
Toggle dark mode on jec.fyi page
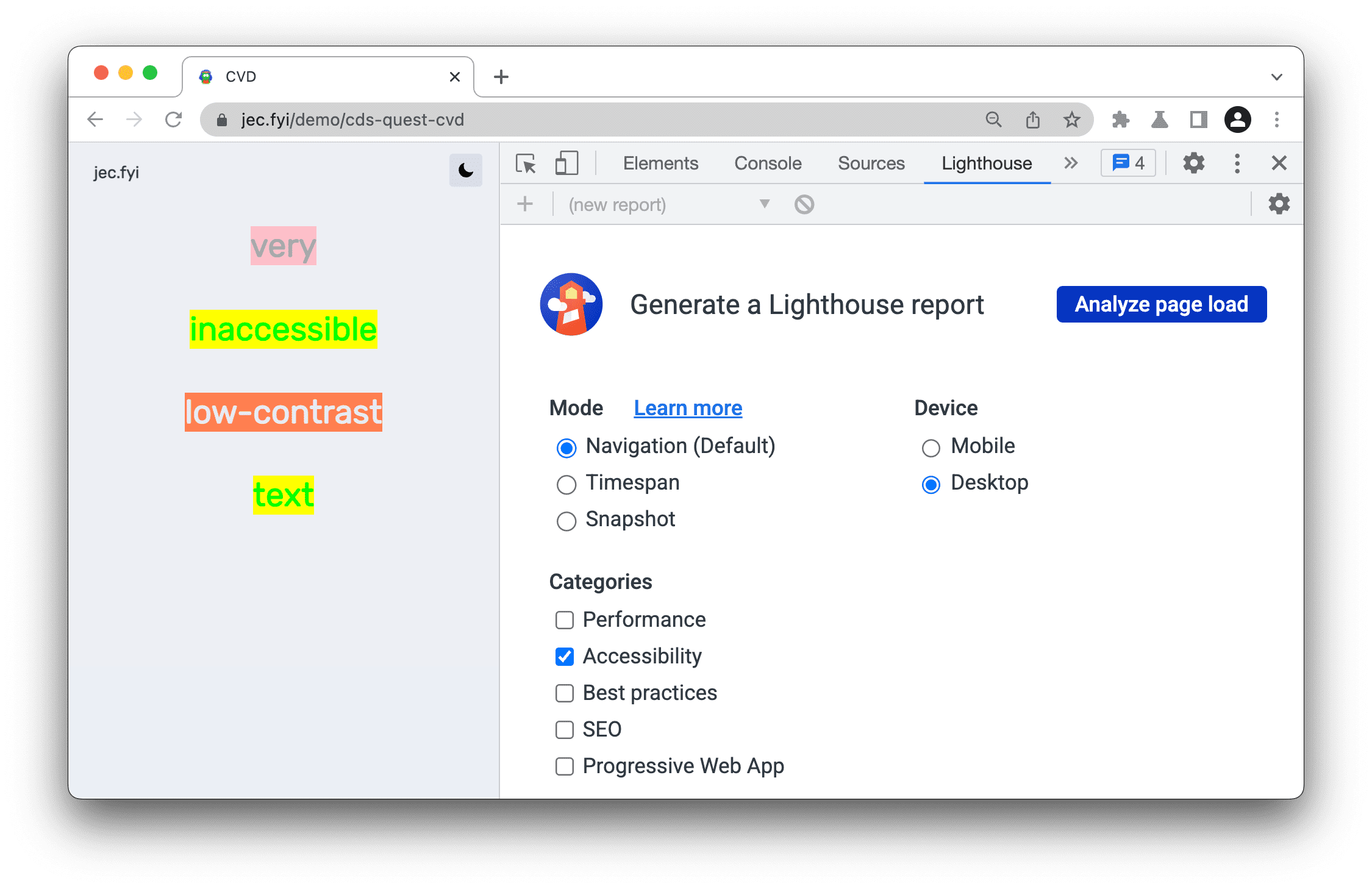463,170
